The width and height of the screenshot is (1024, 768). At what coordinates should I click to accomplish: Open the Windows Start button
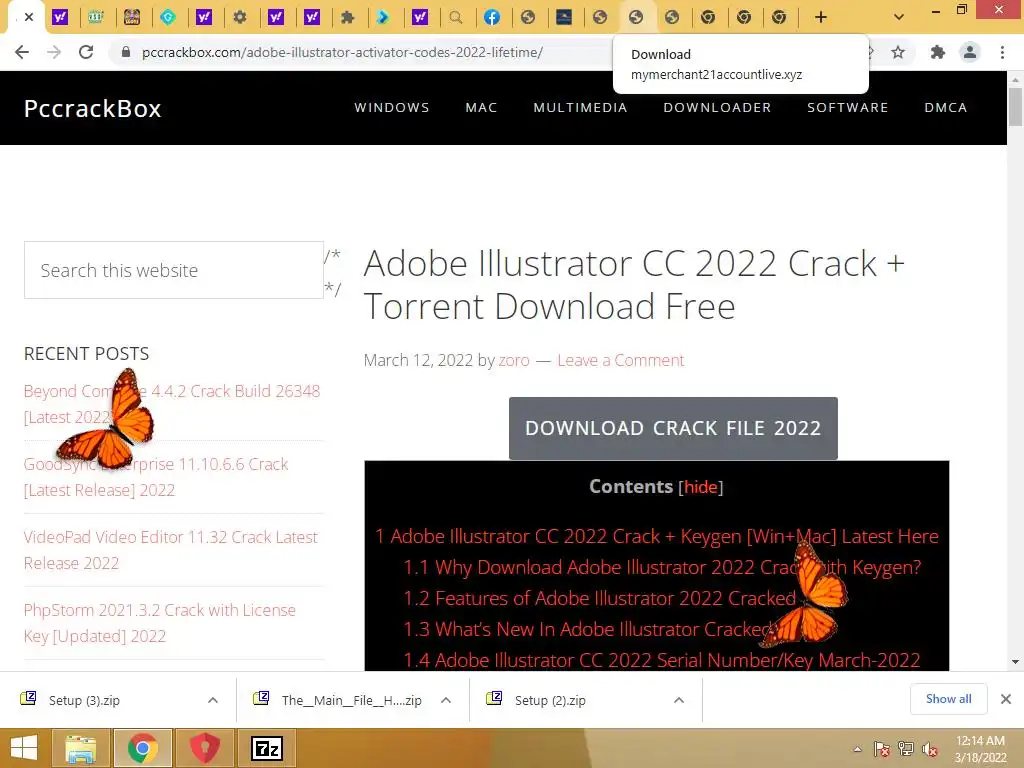tap(24, 748)
